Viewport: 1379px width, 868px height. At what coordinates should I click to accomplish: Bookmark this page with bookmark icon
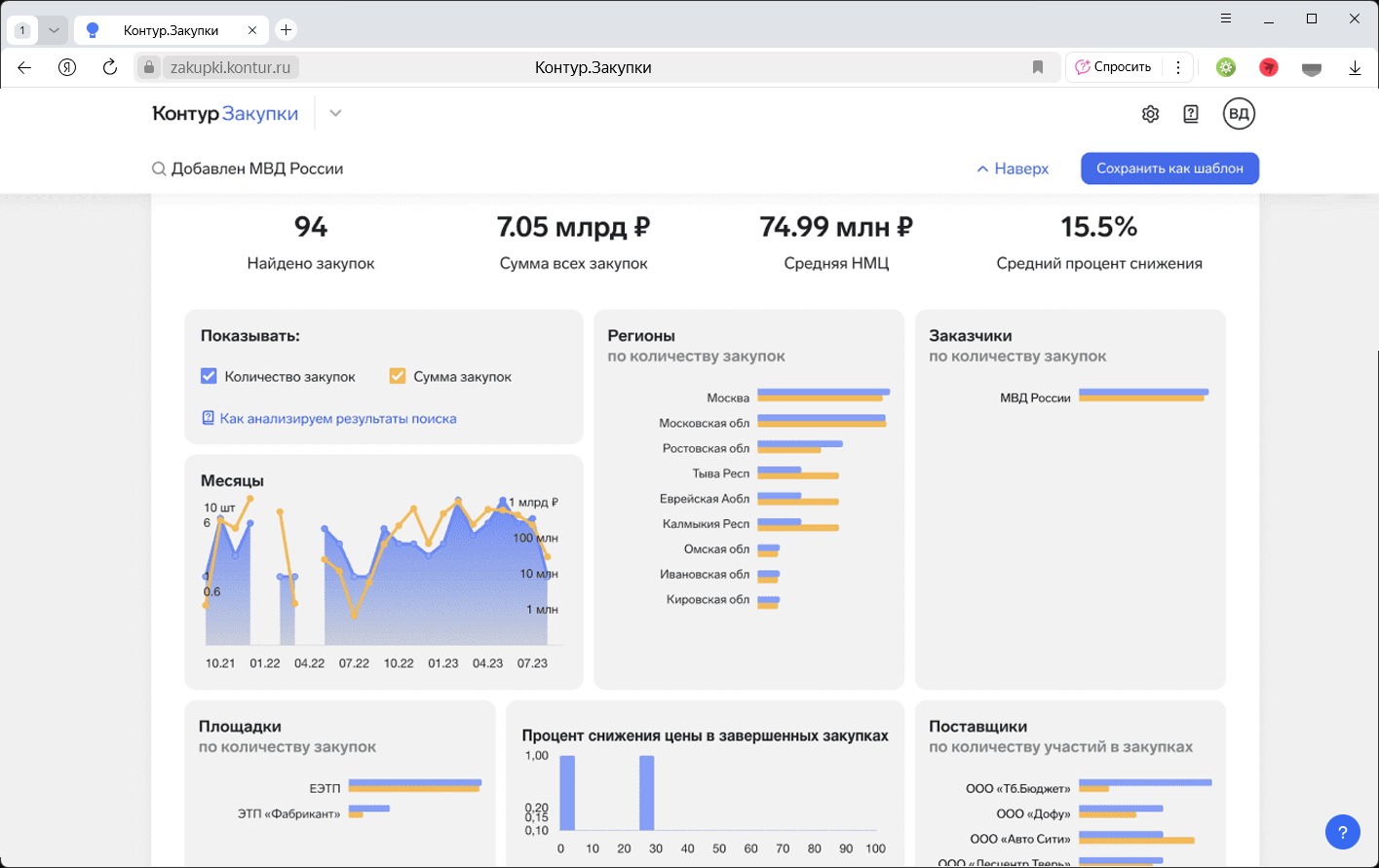(1038, 67)
